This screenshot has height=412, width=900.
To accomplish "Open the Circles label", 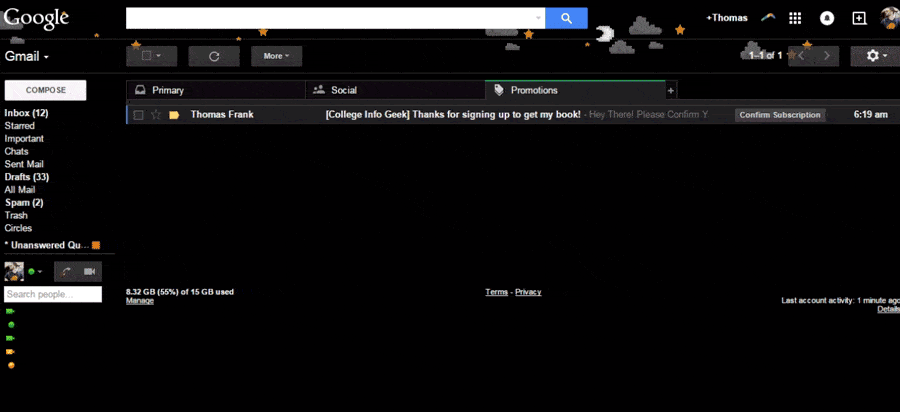I will tap(18, 228).
